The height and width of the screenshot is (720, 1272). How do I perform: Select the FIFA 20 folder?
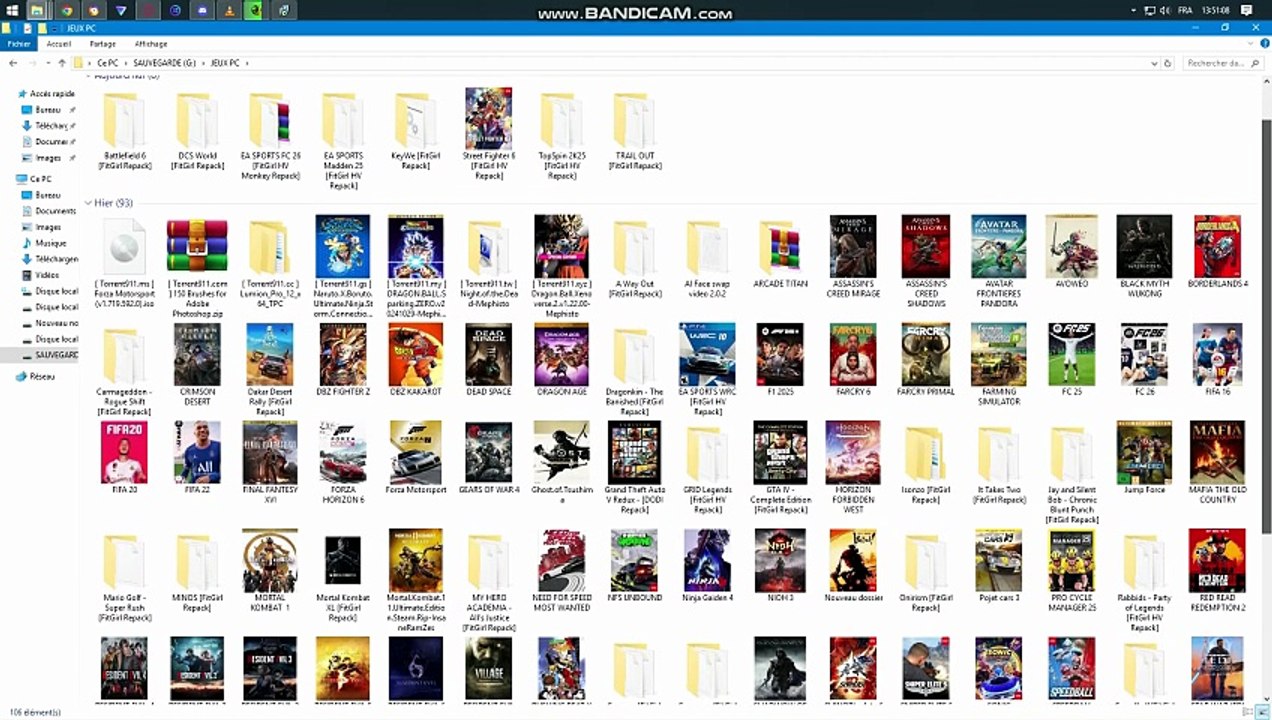[124, 457]
